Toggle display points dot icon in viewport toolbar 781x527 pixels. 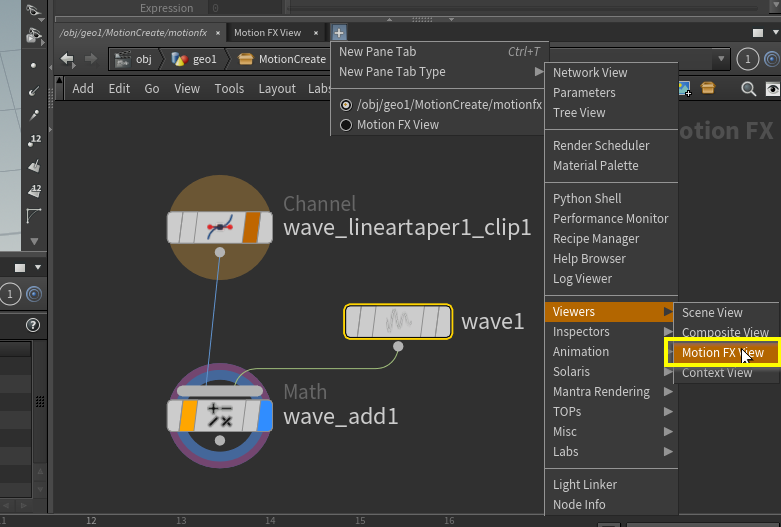tap(33, 65)
